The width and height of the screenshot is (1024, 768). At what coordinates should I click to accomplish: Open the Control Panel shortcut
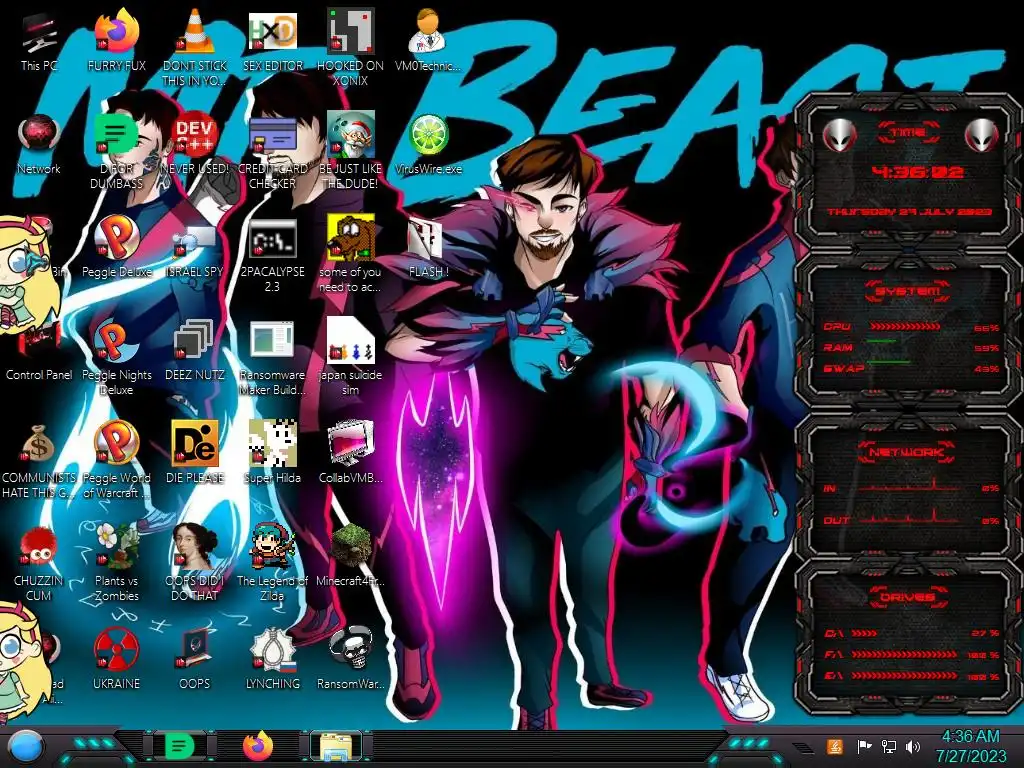[x=39, y=351]
